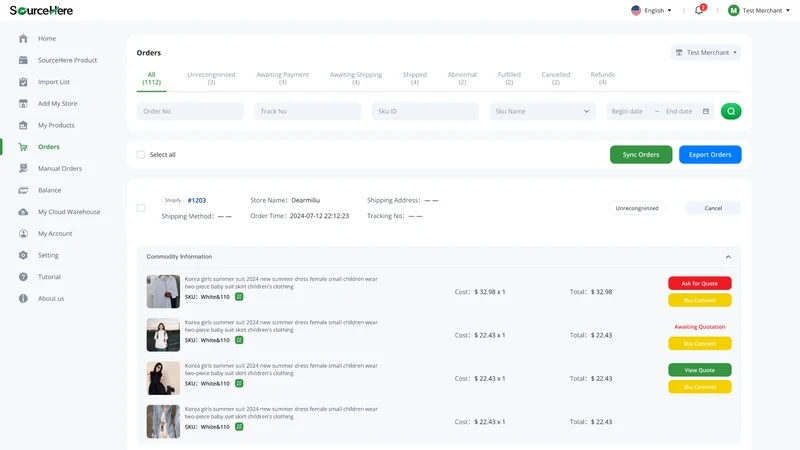
Task: Click green SKU icon on Awaiting Quotation item
Action: [239, 340]
